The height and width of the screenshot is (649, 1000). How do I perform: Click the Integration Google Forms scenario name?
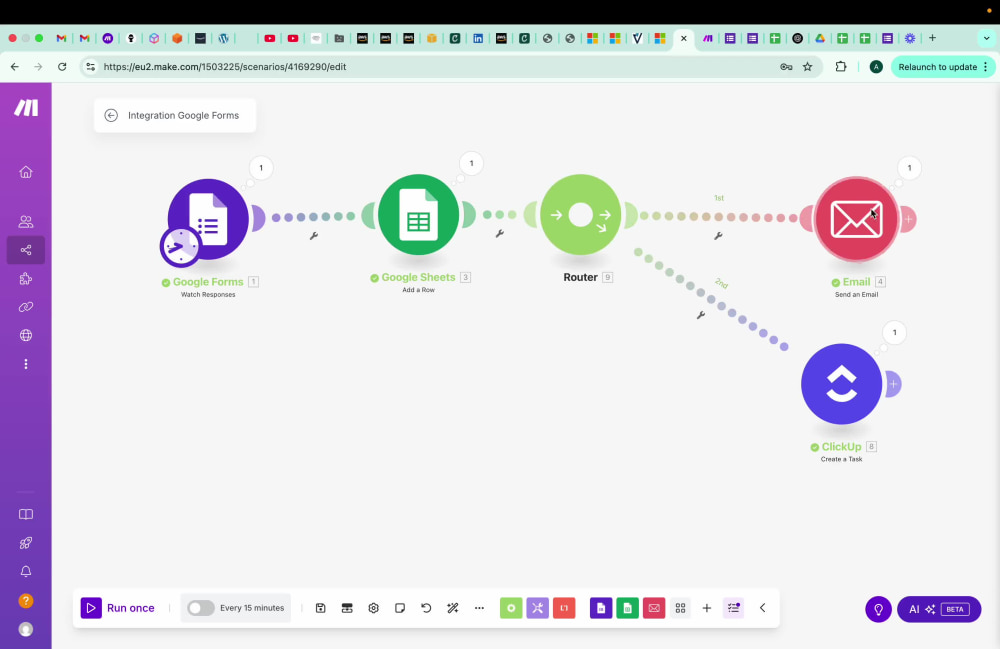click(x=184, y=115)
